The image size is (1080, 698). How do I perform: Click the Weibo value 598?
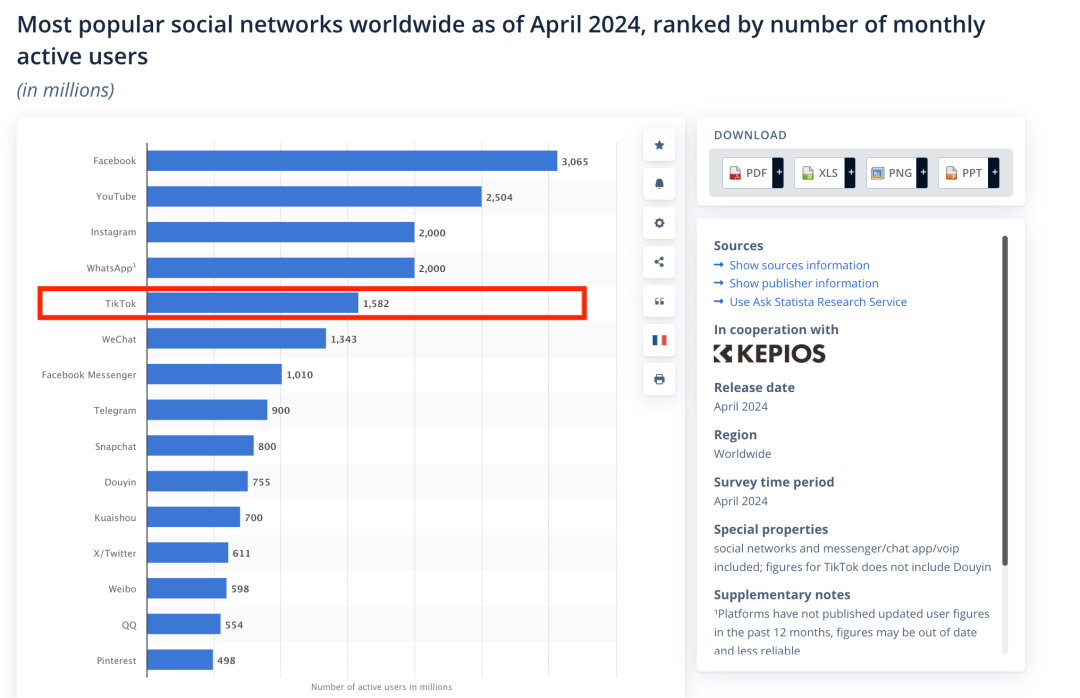(240, 589)
